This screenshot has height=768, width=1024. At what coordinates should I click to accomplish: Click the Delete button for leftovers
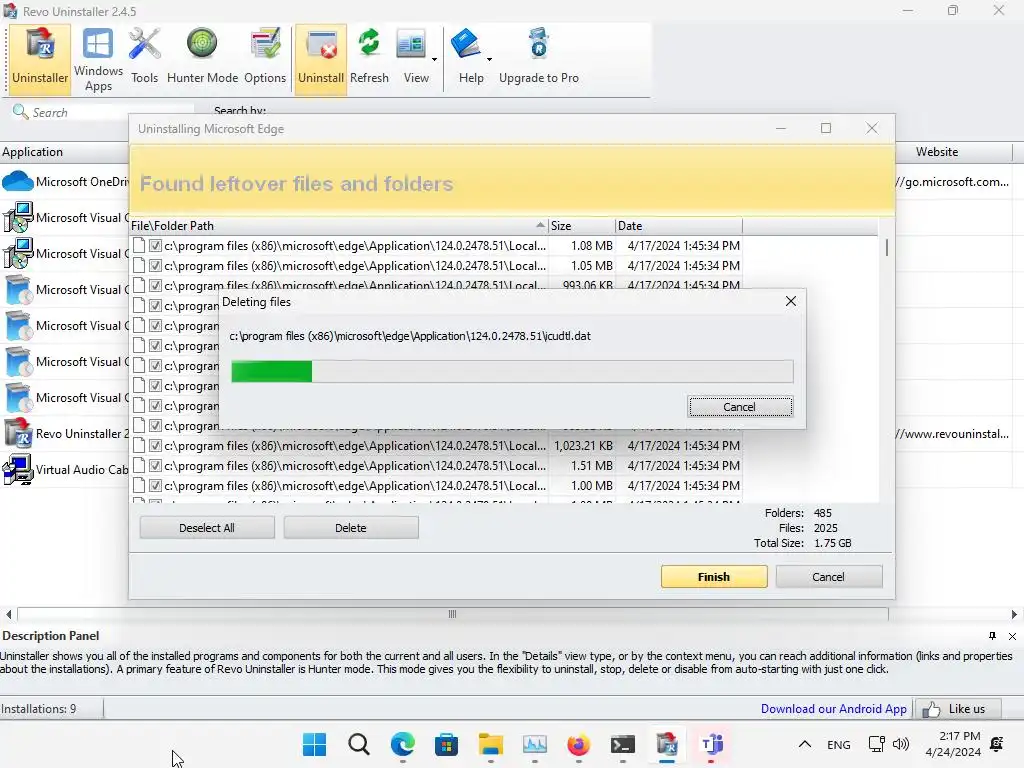click(x=351, y=528)
